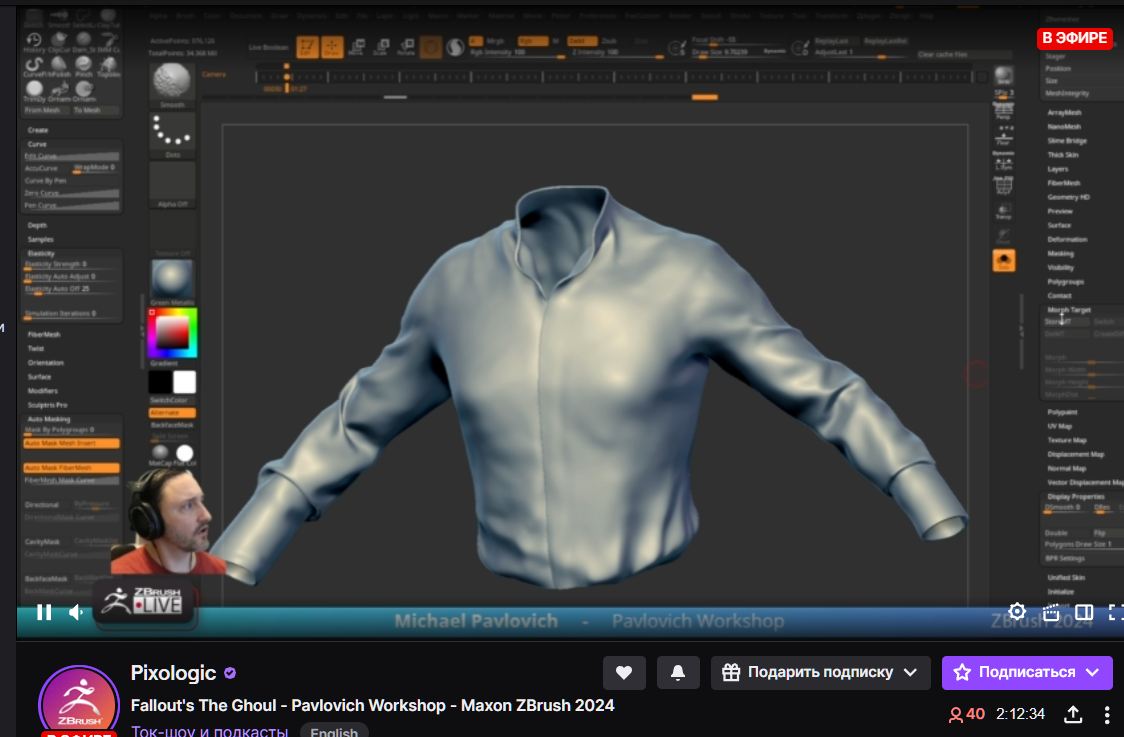1124x737 pixels.
Task: Open the Pixologic channel avatar
Action: pos(79,703)
